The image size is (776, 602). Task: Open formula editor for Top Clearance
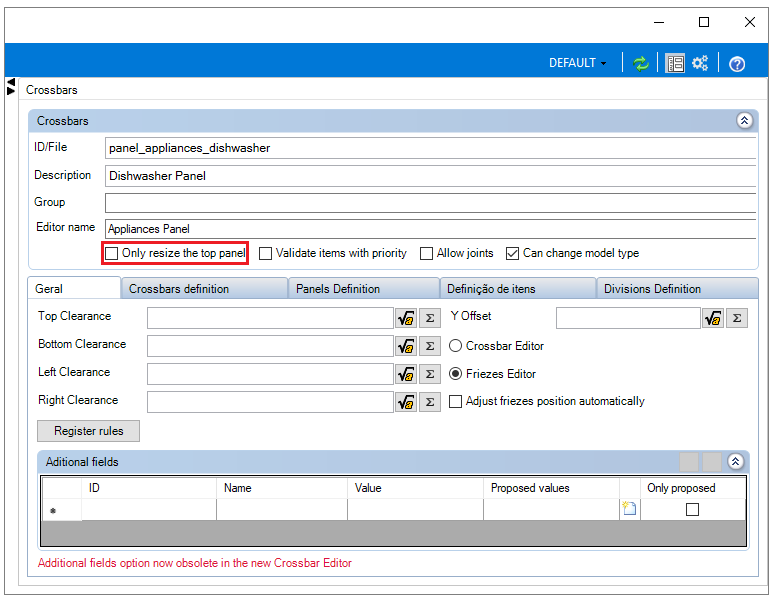pyautogui.click(x=406, y=318)
